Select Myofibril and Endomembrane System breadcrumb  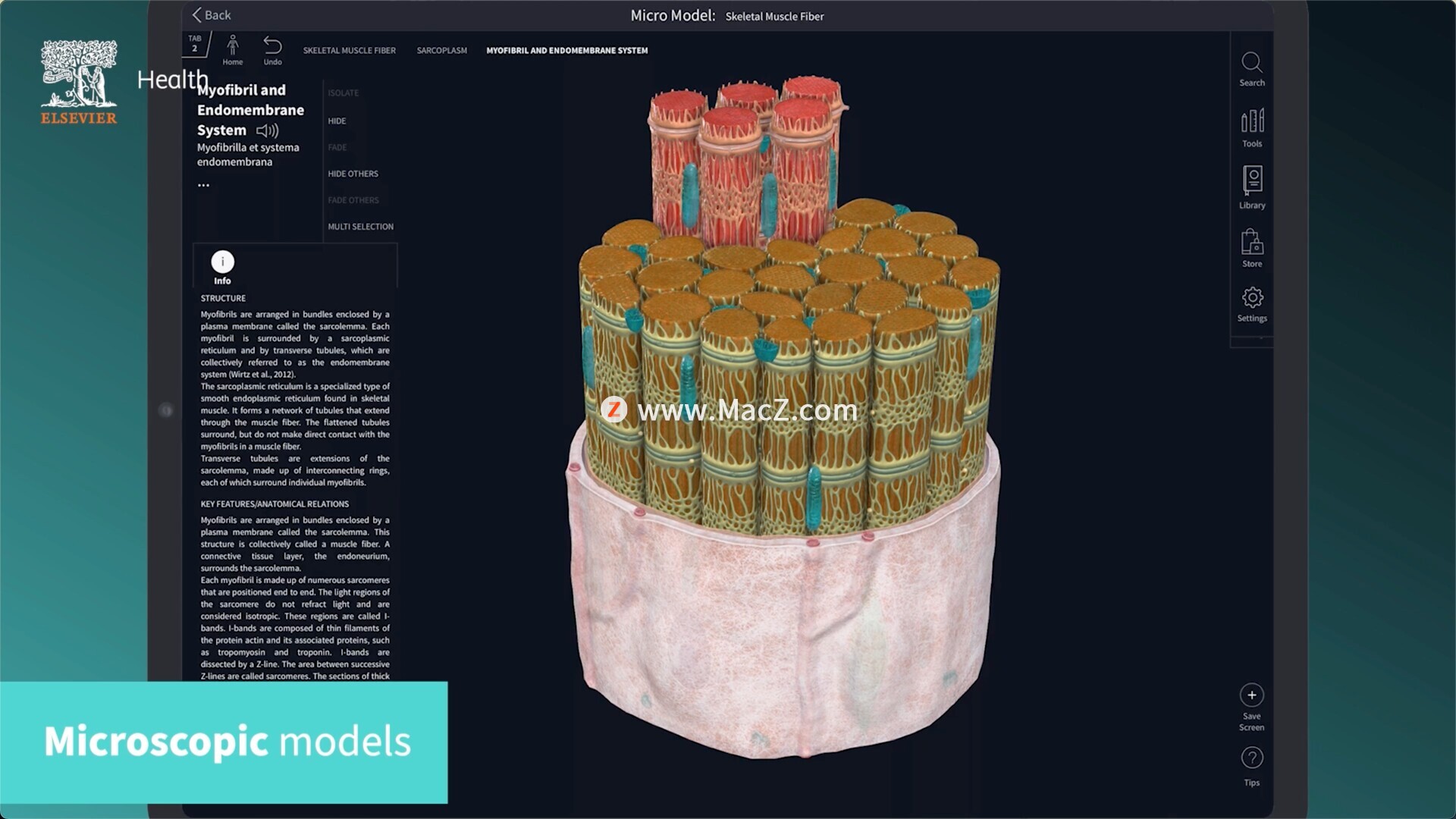coord(566,51)
